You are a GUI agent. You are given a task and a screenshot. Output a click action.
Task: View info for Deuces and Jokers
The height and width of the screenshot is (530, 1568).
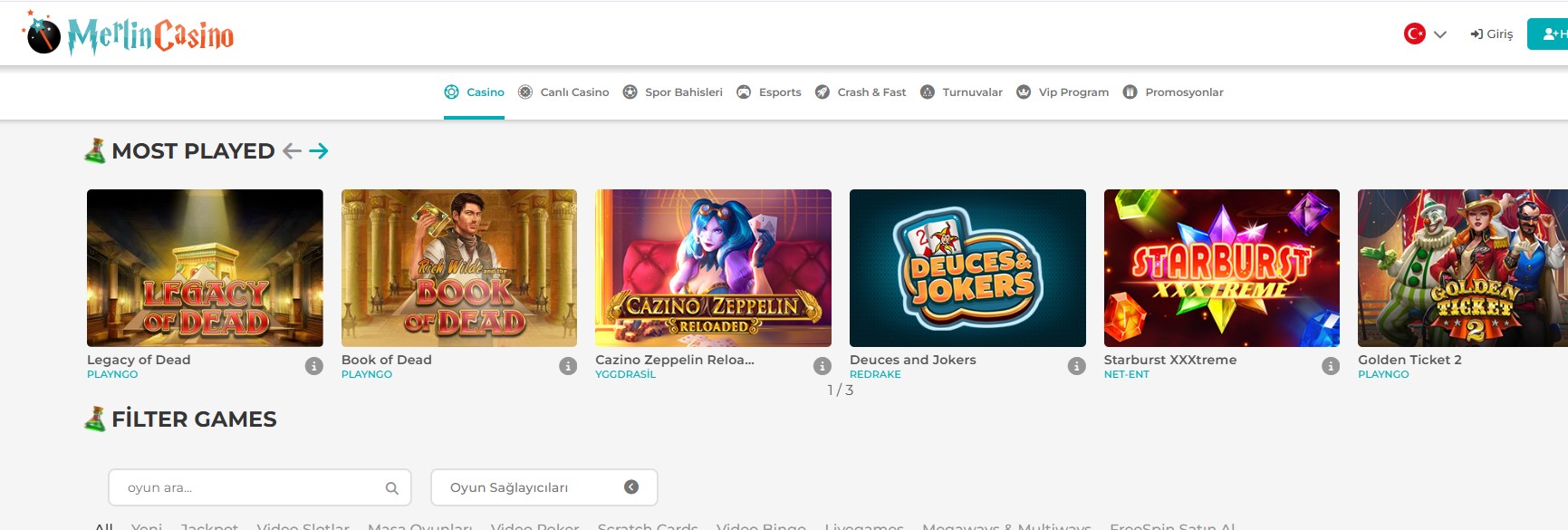coord(1076,366)
